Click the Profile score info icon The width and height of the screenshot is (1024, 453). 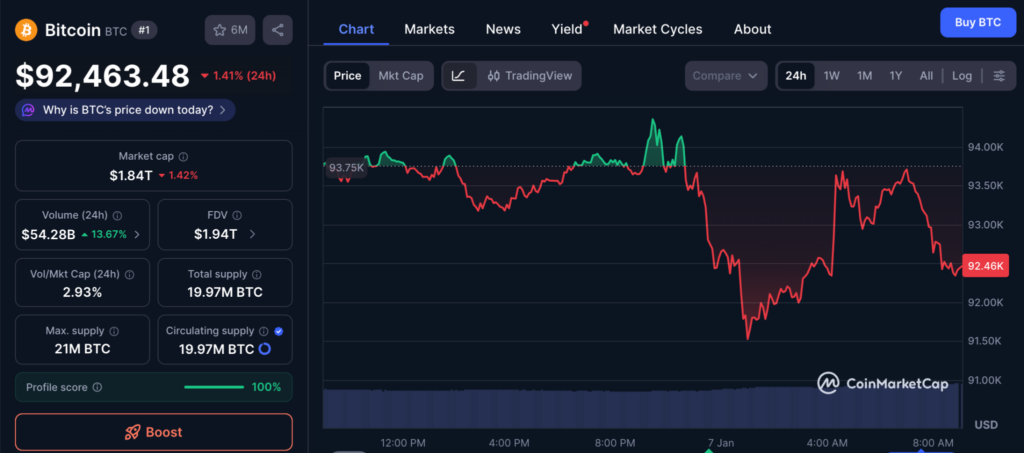click(x=97, y=387)
